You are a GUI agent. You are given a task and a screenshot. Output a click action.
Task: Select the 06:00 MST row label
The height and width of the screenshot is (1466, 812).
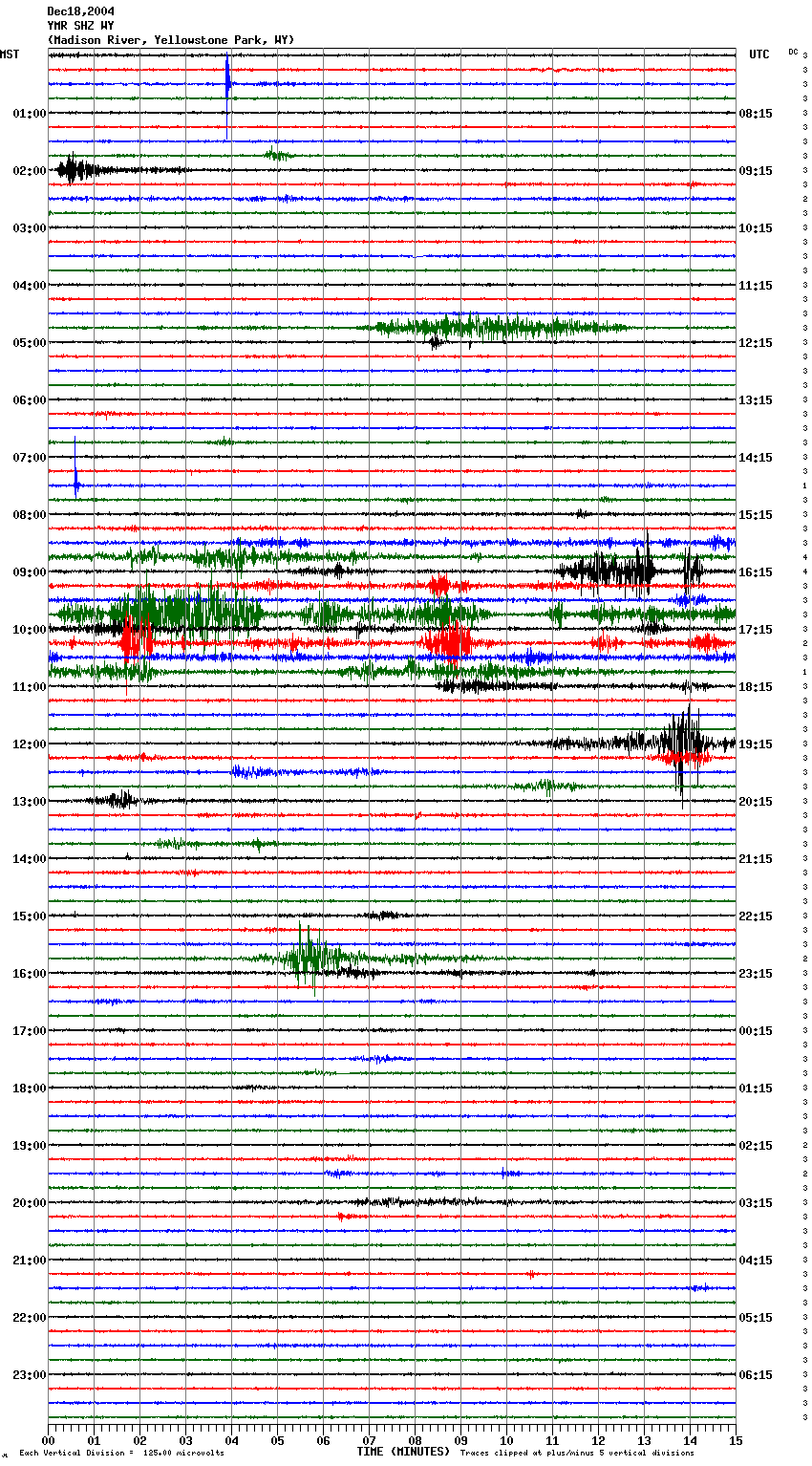(x=30, y=400)
